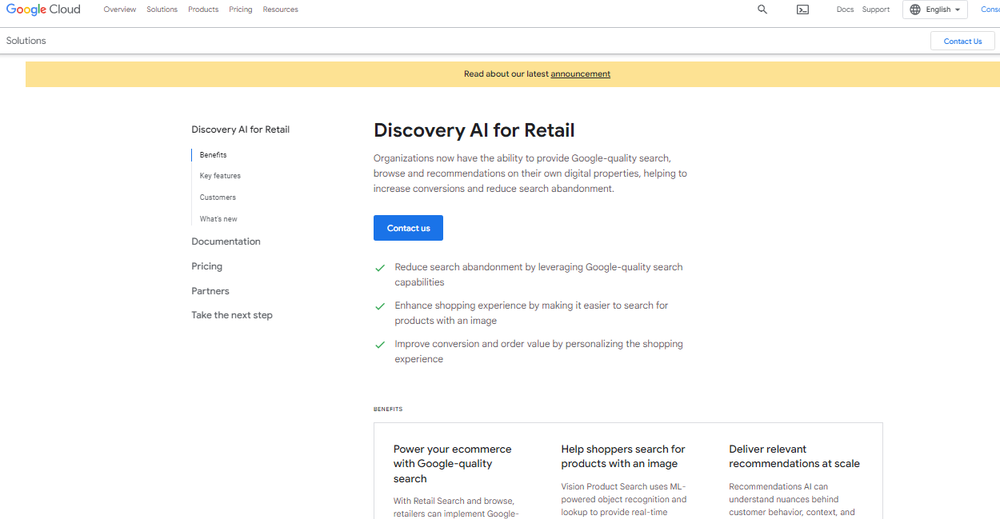1000x519 pixels.
Task: Click the Google Cloud logo
Action: click(x=43, y=10)
